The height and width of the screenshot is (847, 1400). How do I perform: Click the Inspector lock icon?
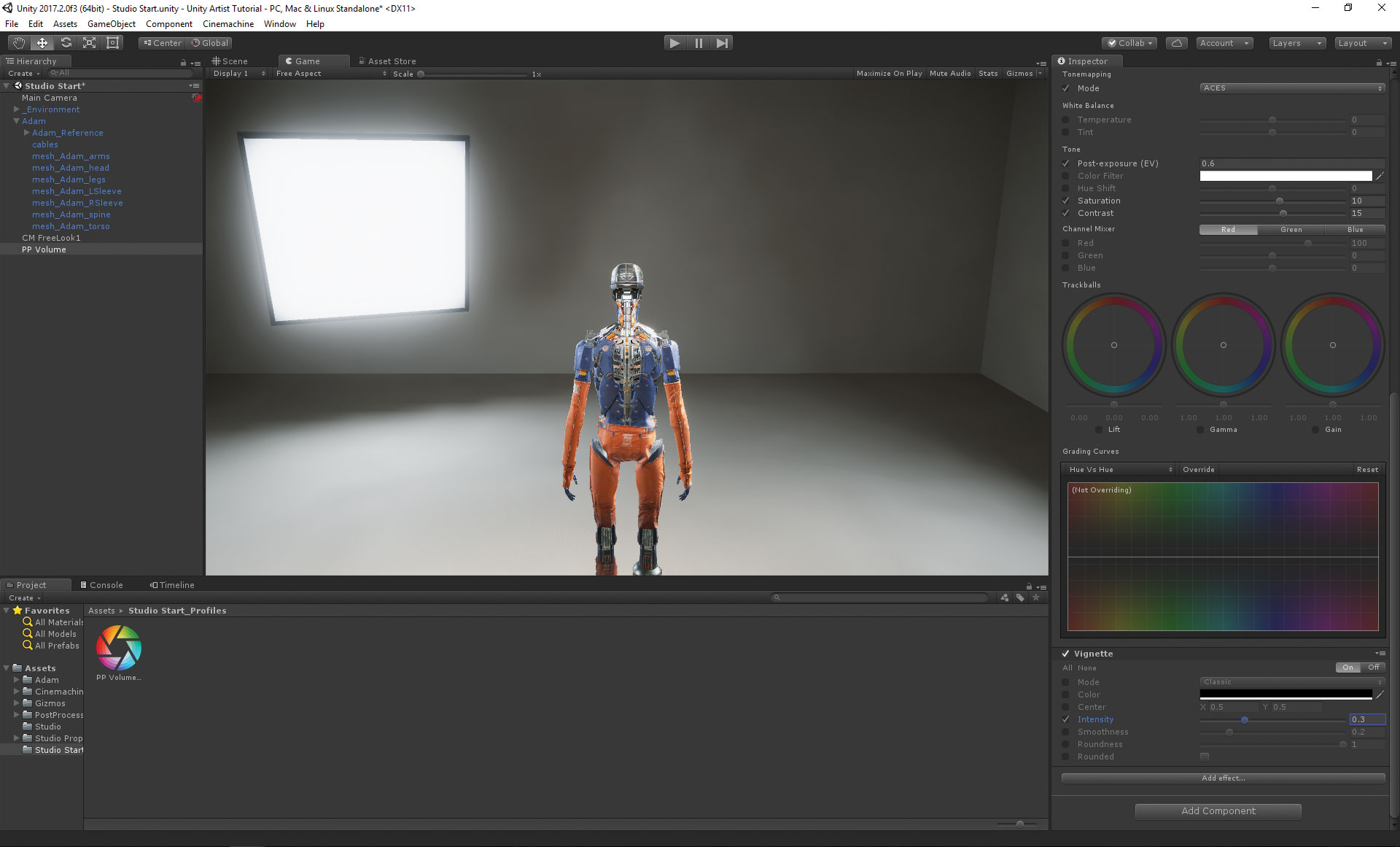pyautogui.click(x=1379, y=63)
